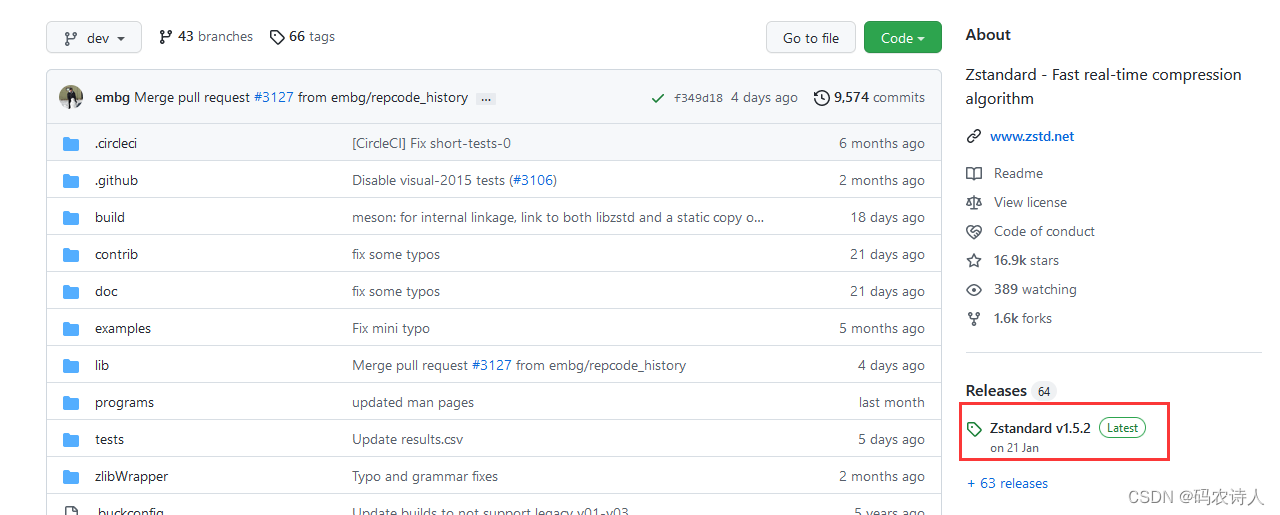This screenshot has width=1280, height=515.
Task: Click the eye watching icon
Action: [x=974, y=290]
